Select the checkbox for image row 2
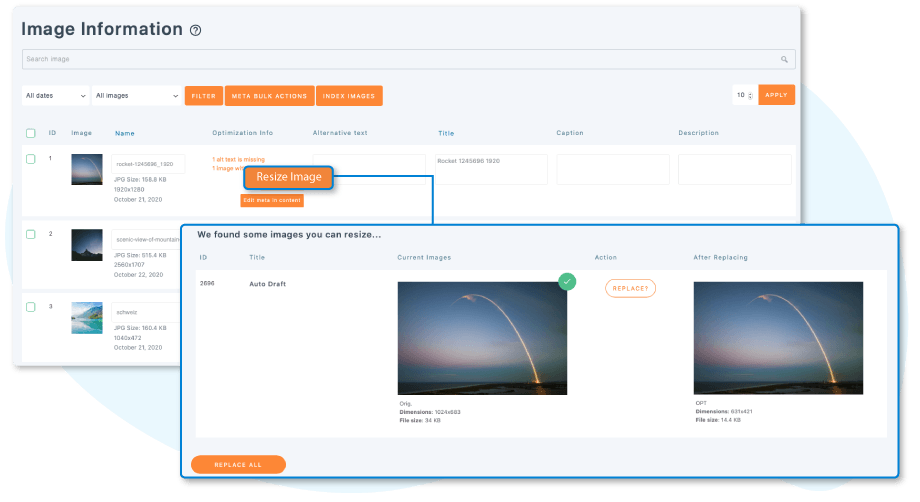This screenshot has height=502, width=920. [x=31, y=234]
